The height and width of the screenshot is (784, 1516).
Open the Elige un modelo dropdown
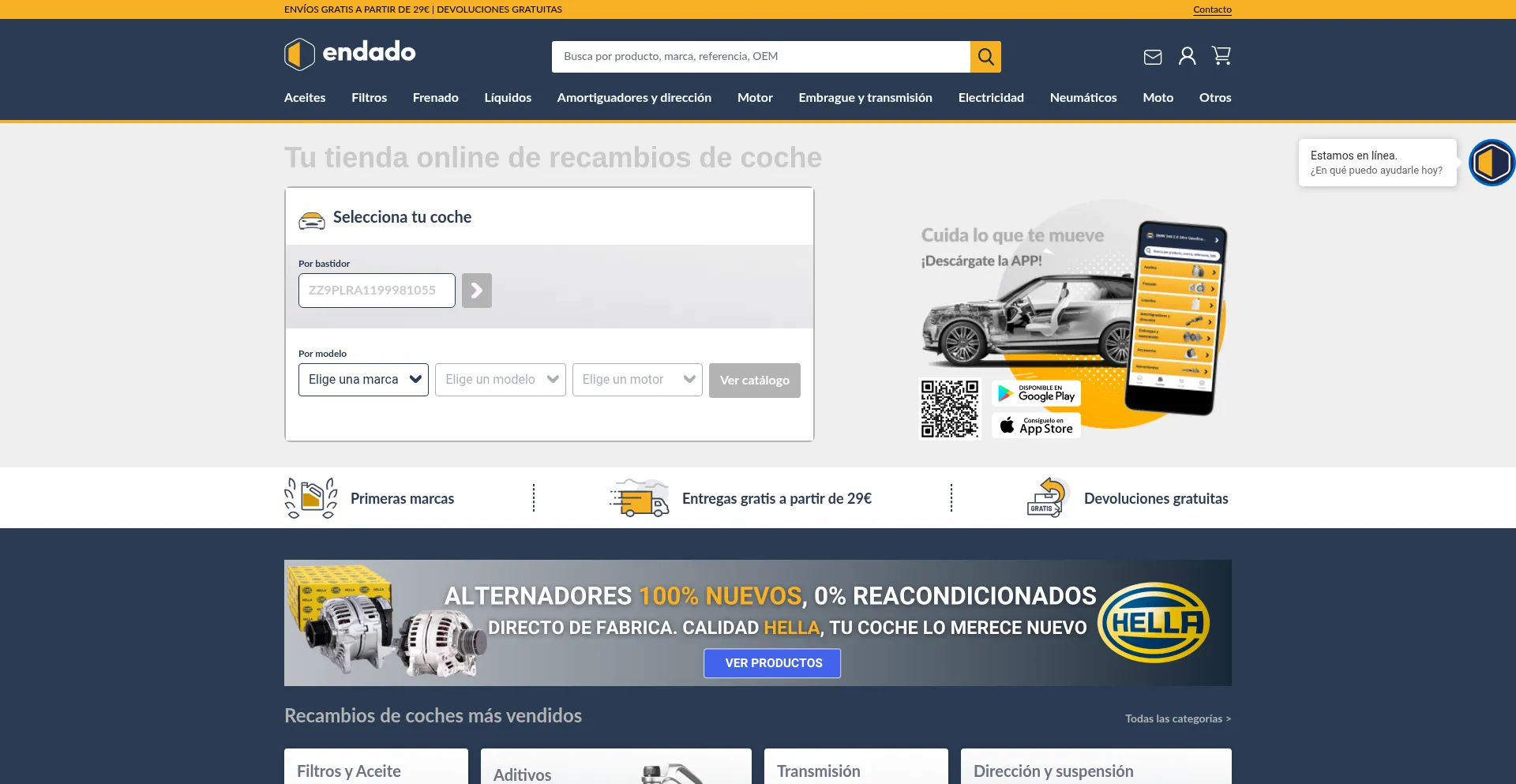pyautogui.click(x=501, y=380)
